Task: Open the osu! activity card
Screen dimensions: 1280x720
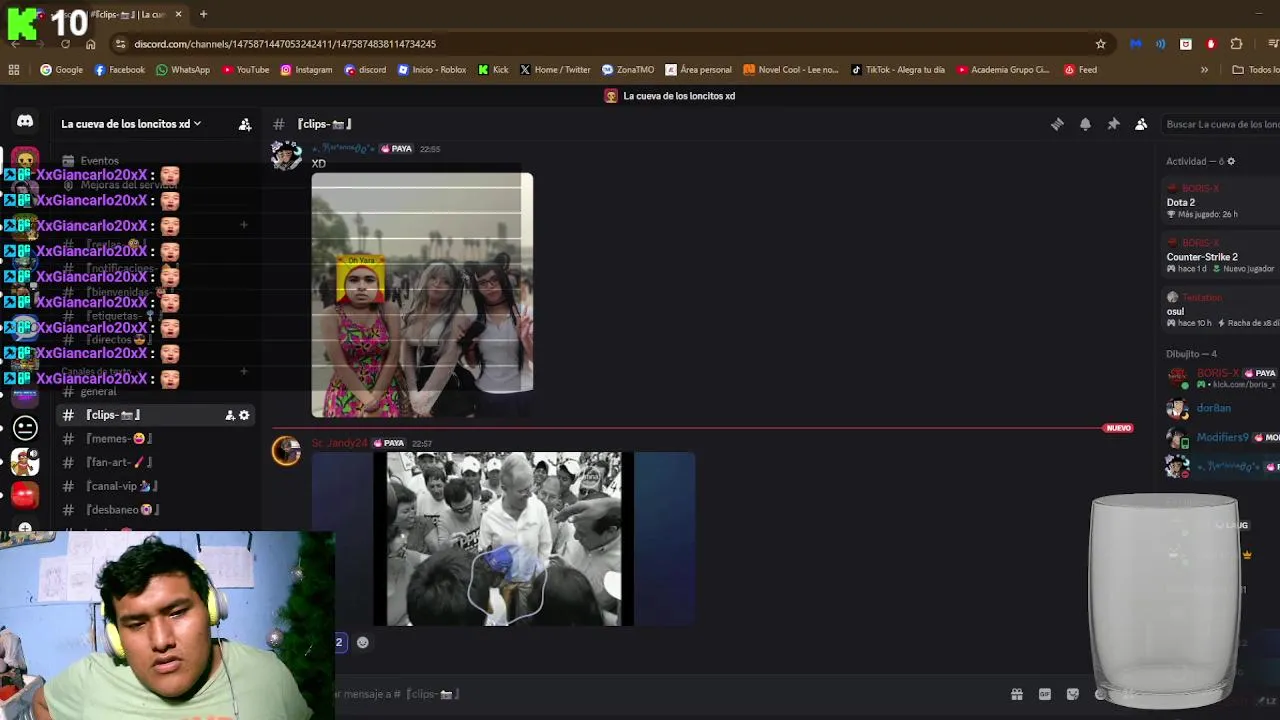Action: click(1222, 310)
